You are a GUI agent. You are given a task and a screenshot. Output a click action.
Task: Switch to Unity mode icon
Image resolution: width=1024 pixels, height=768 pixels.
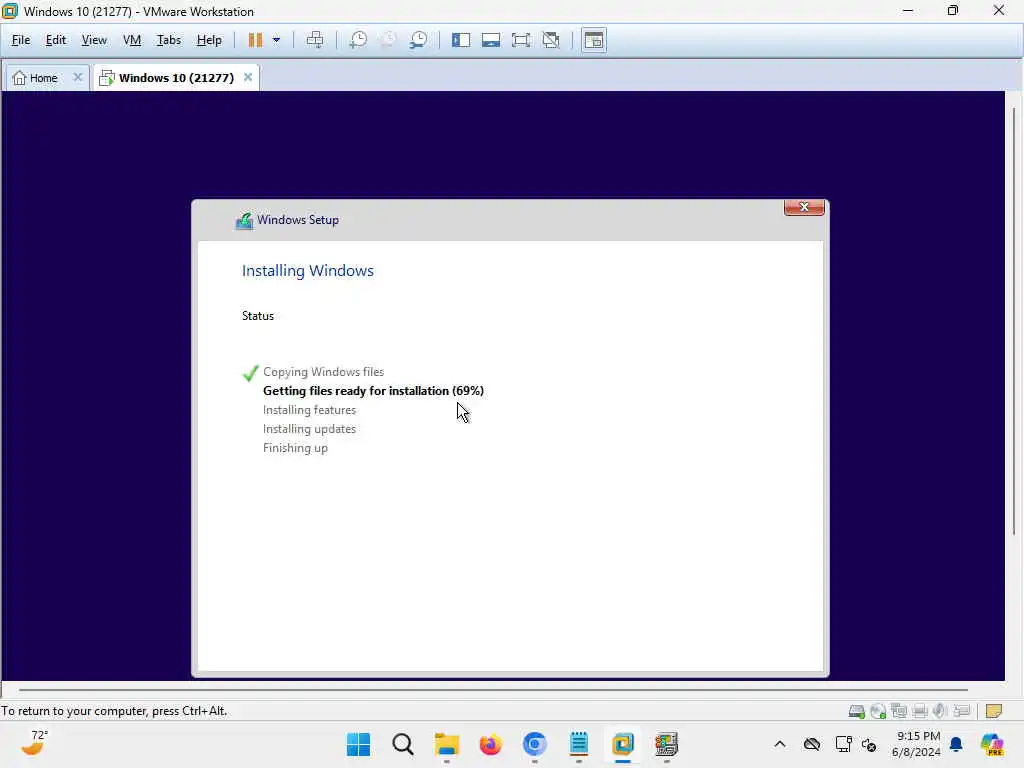click(551, 40)
